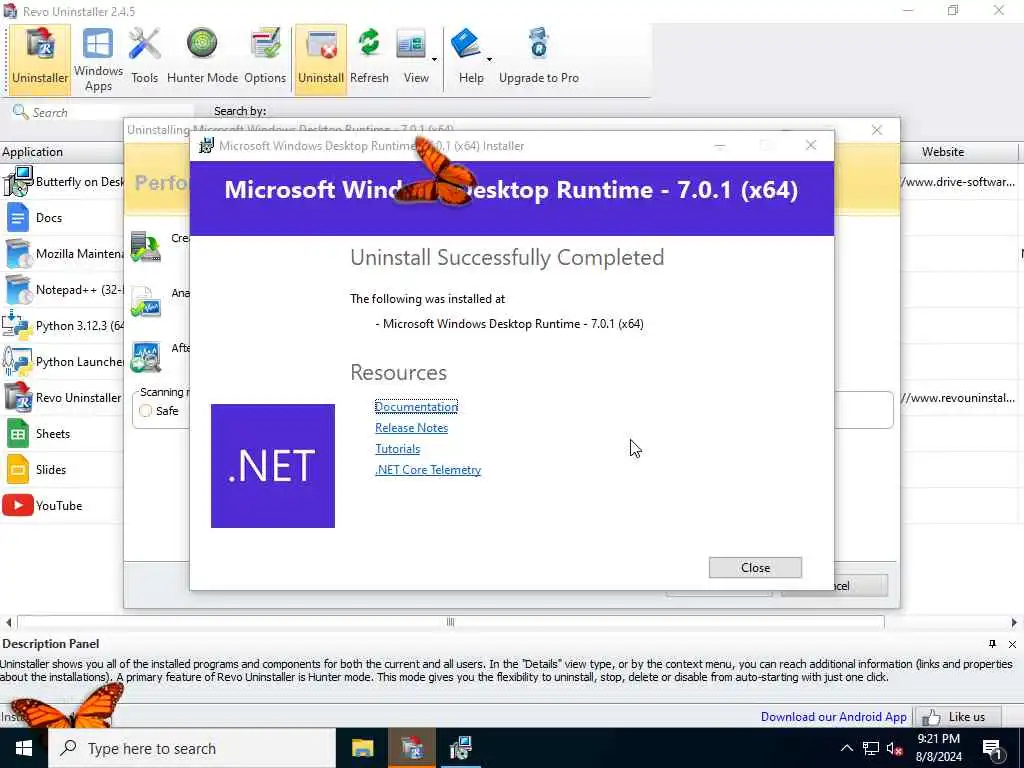Click the Uninstall toolbar button
The width and height of the screenshot is (1024, 768).
click(x=321, y=59)
